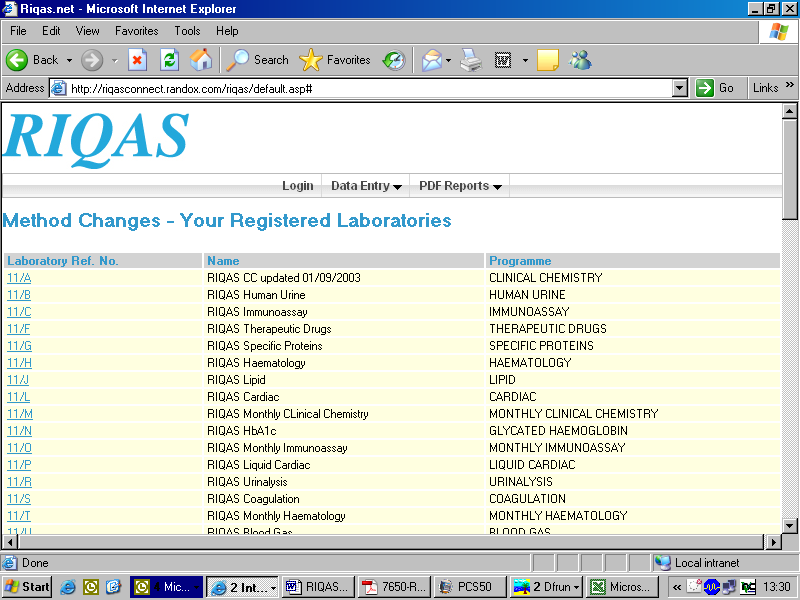
Task: Open laboratory 11/A link
Action: click(19, 278)
